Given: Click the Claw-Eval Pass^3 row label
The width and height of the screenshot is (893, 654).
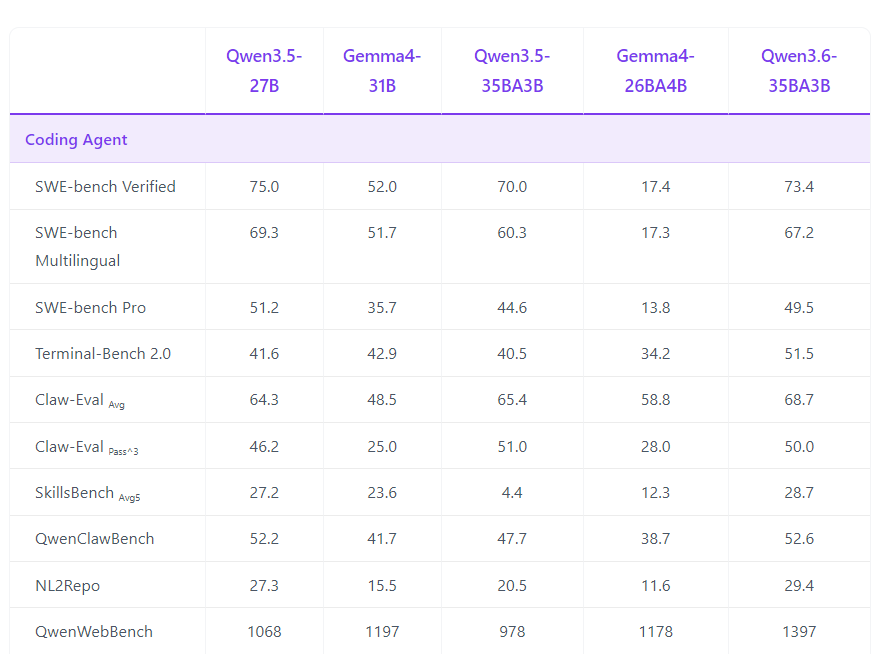Looking at the screenshot, I should click(x=86, y=447).
